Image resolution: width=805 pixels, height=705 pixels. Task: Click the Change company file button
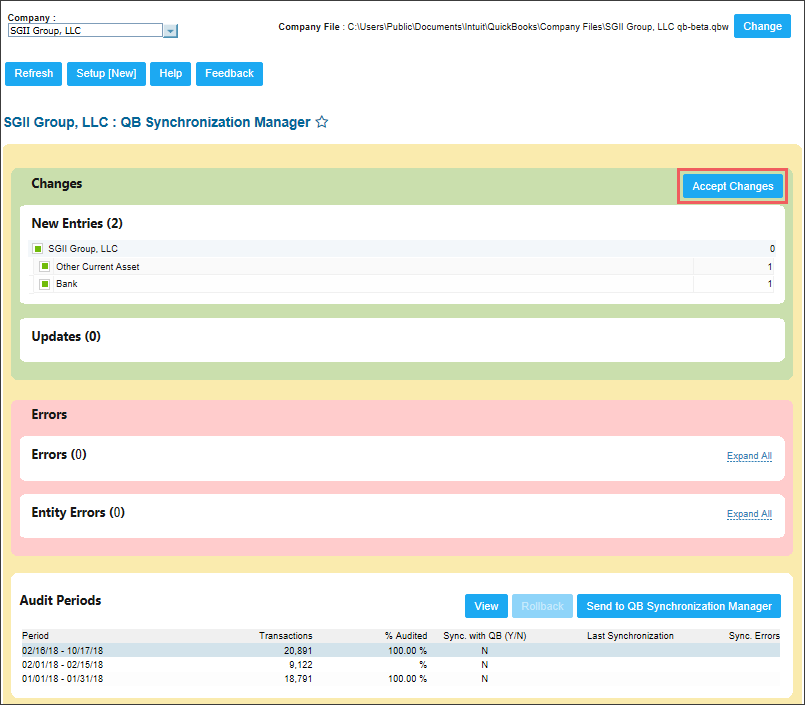762,26
